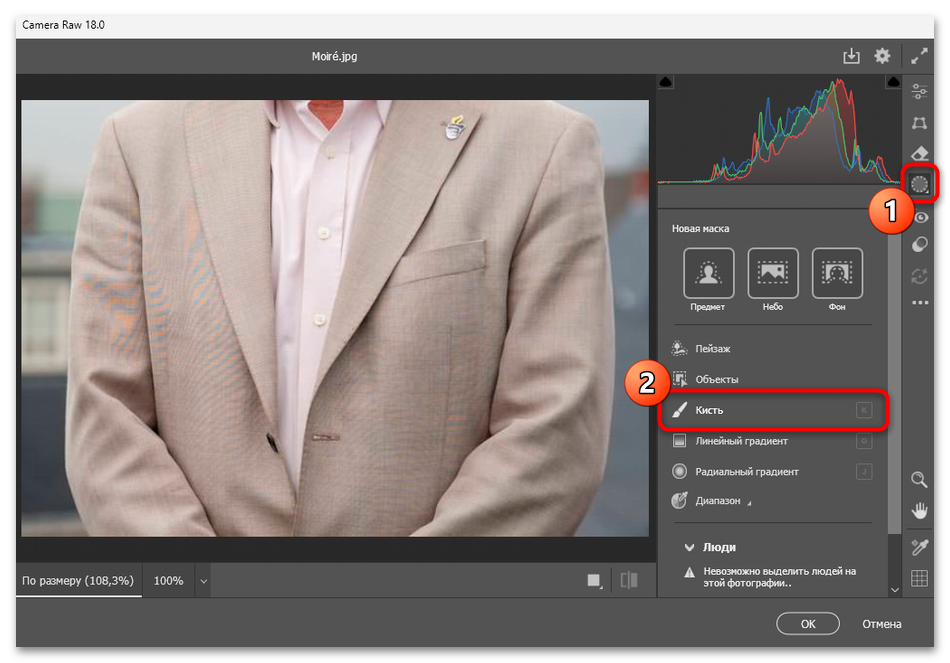Open the three-dot more options menu
Image resolution: width=950 pixels, height=663 pixels.
click(920, 302)
